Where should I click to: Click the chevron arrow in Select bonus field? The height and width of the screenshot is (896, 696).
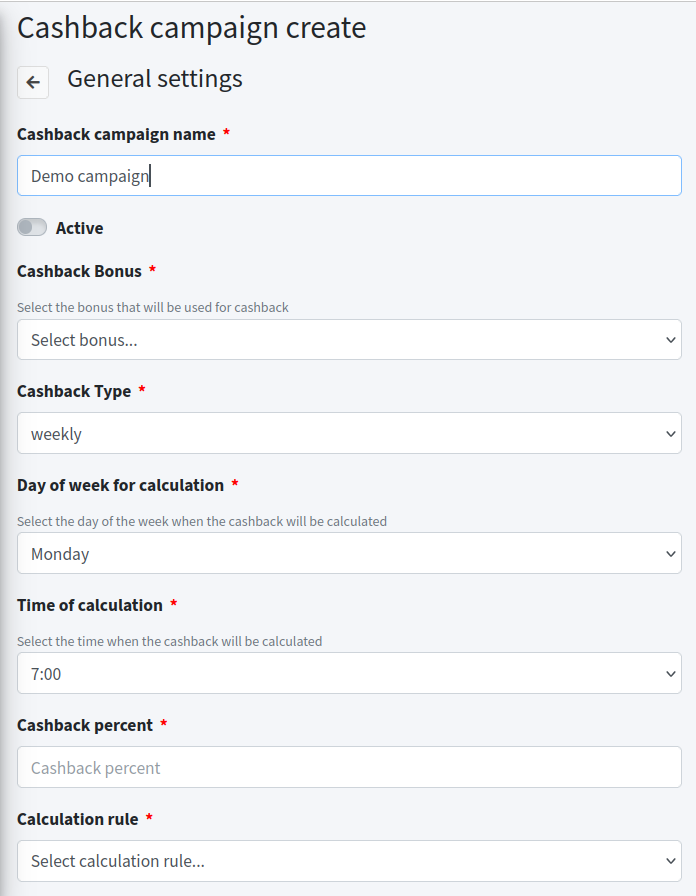pyautogui.click(x=671, y=340)
